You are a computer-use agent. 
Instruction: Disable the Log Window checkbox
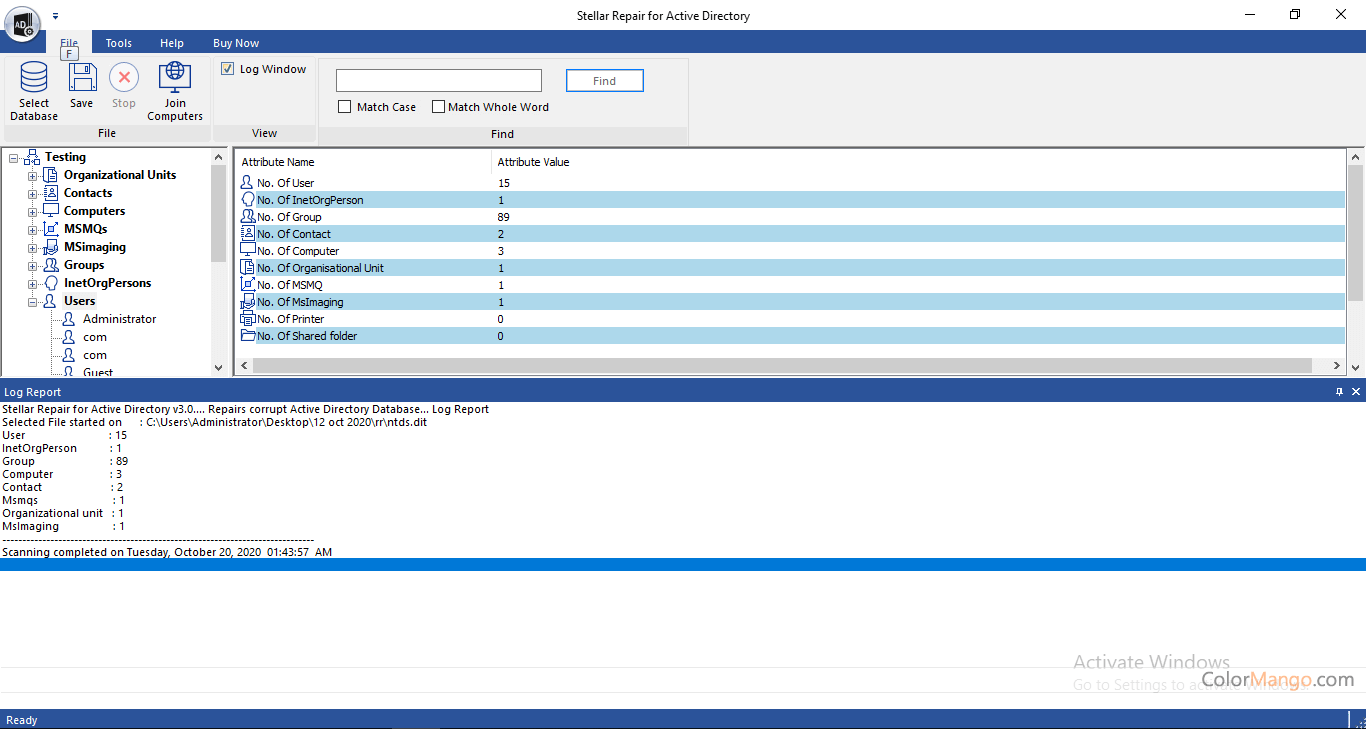pyautogui.click(x=228, y=69)
